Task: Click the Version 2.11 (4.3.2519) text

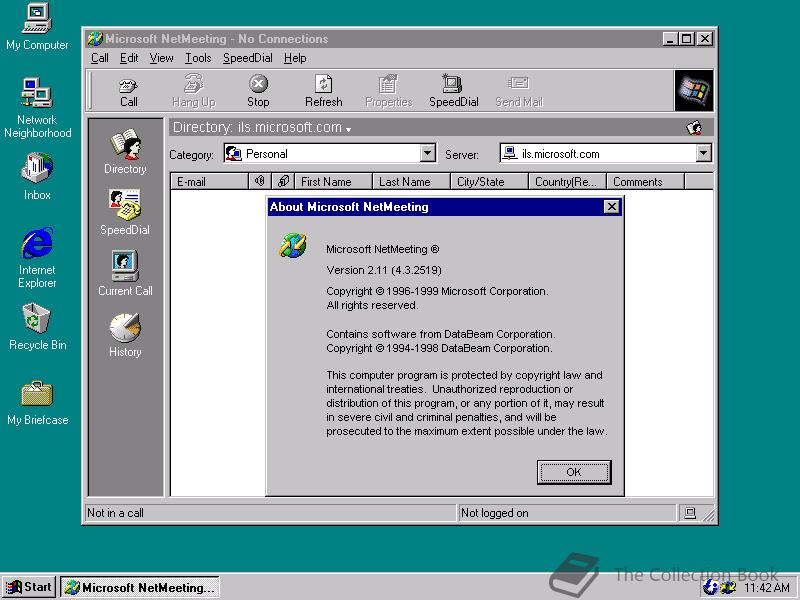Action: tap(384, 270)
